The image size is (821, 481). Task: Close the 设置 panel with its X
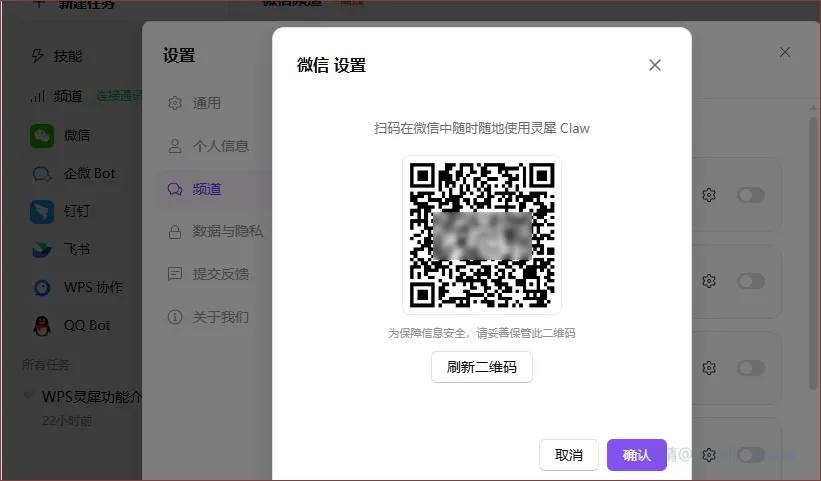click(x=784, y=52)
